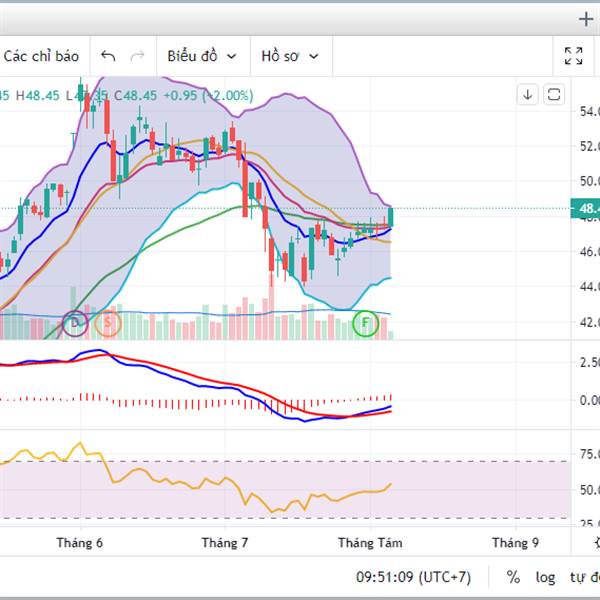Click the F marker on volume bars

(365, 323)
